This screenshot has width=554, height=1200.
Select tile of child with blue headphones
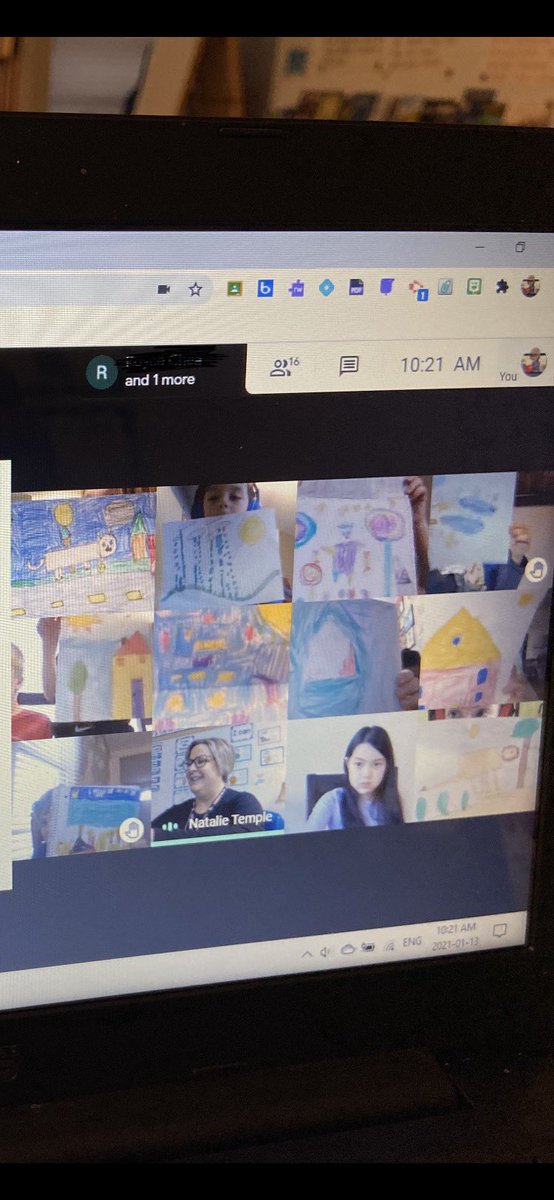(225, 544)
